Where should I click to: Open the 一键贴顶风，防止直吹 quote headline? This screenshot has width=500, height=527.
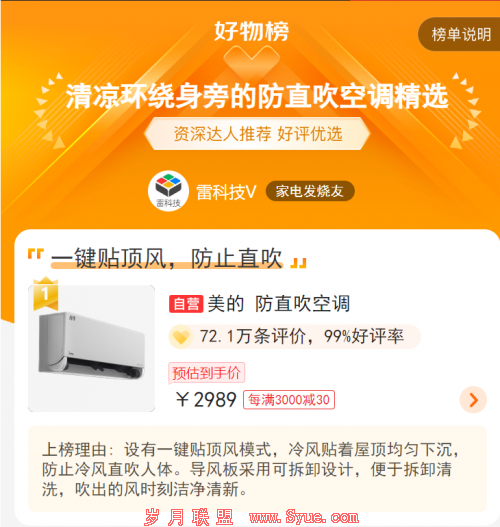(x=166, y=258)
